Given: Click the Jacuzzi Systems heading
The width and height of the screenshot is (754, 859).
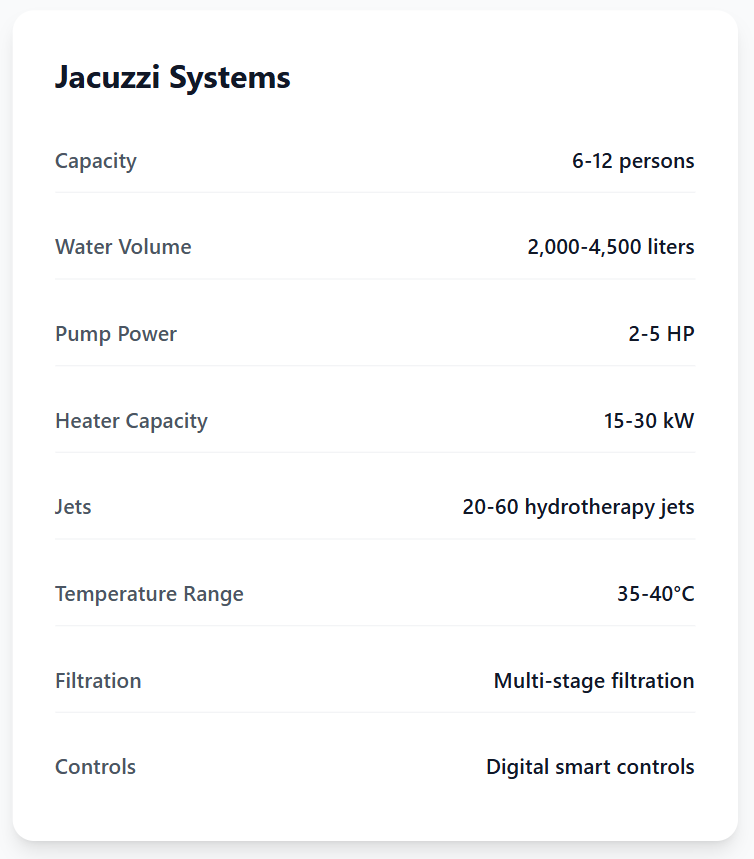Looking at the screenshot, I should coord(172,77).
